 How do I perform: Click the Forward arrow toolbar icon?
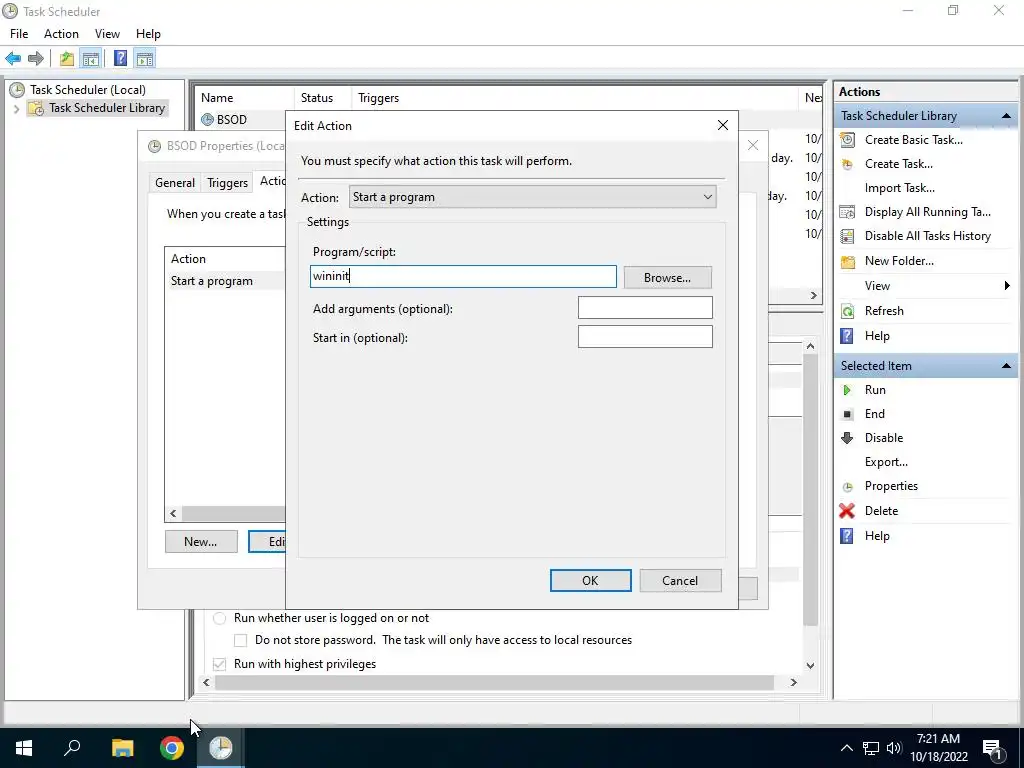(36, 59)
